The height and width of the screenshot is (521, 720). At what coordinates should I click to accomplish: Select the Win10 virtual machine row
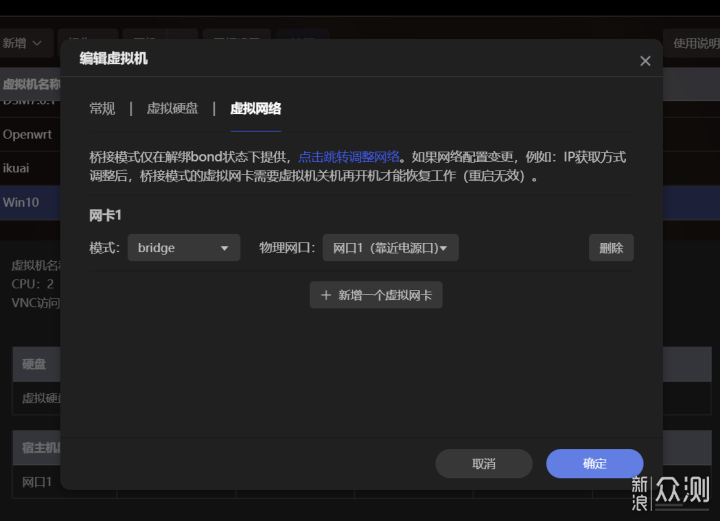coord(24,201)
